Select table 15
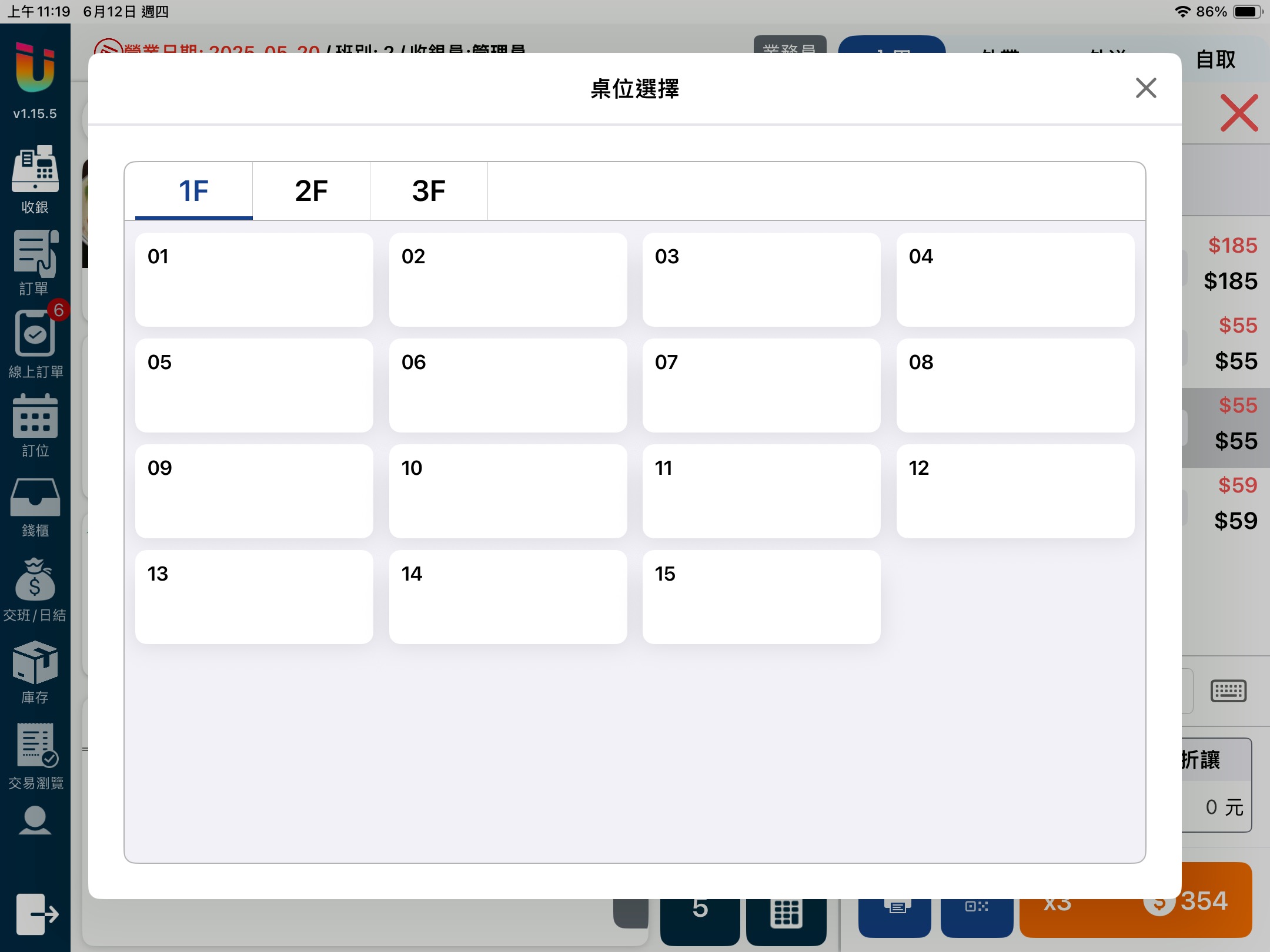Viewport: 1270px width, 952px height. point(761,597)
